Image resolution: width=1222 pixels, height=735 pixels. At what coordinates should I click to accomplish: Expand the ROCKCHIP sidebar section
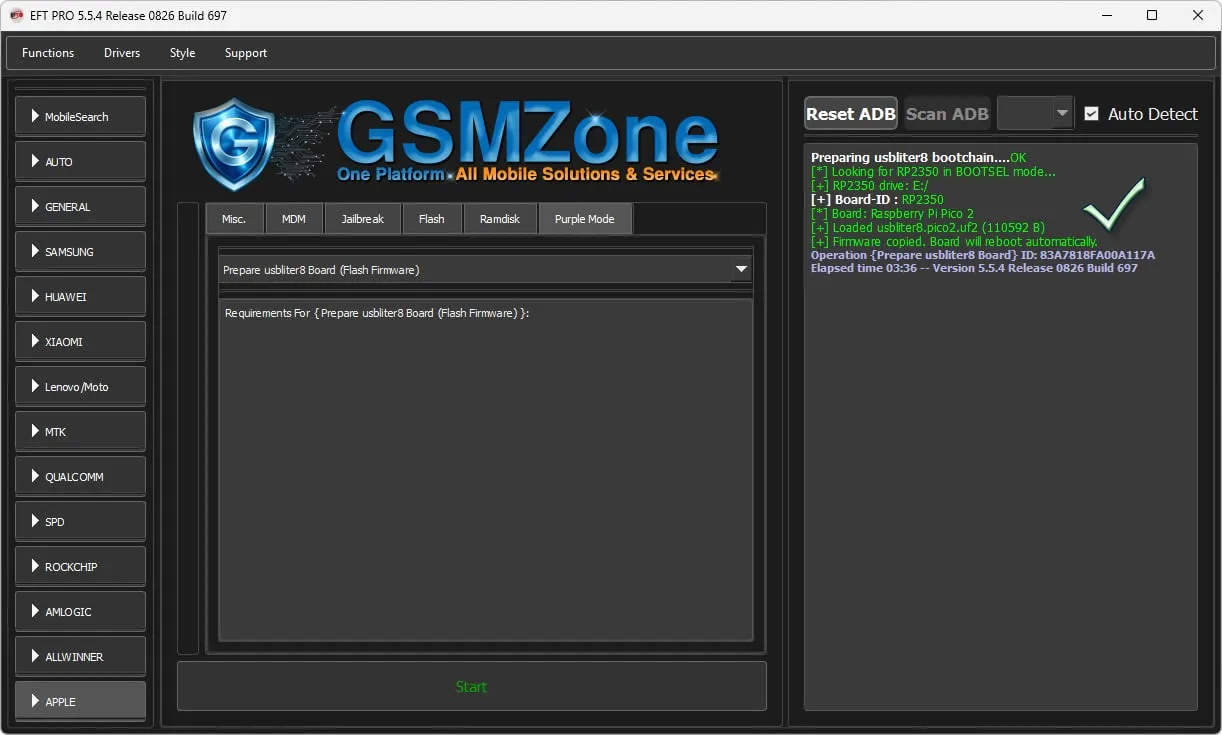point(80,567)
